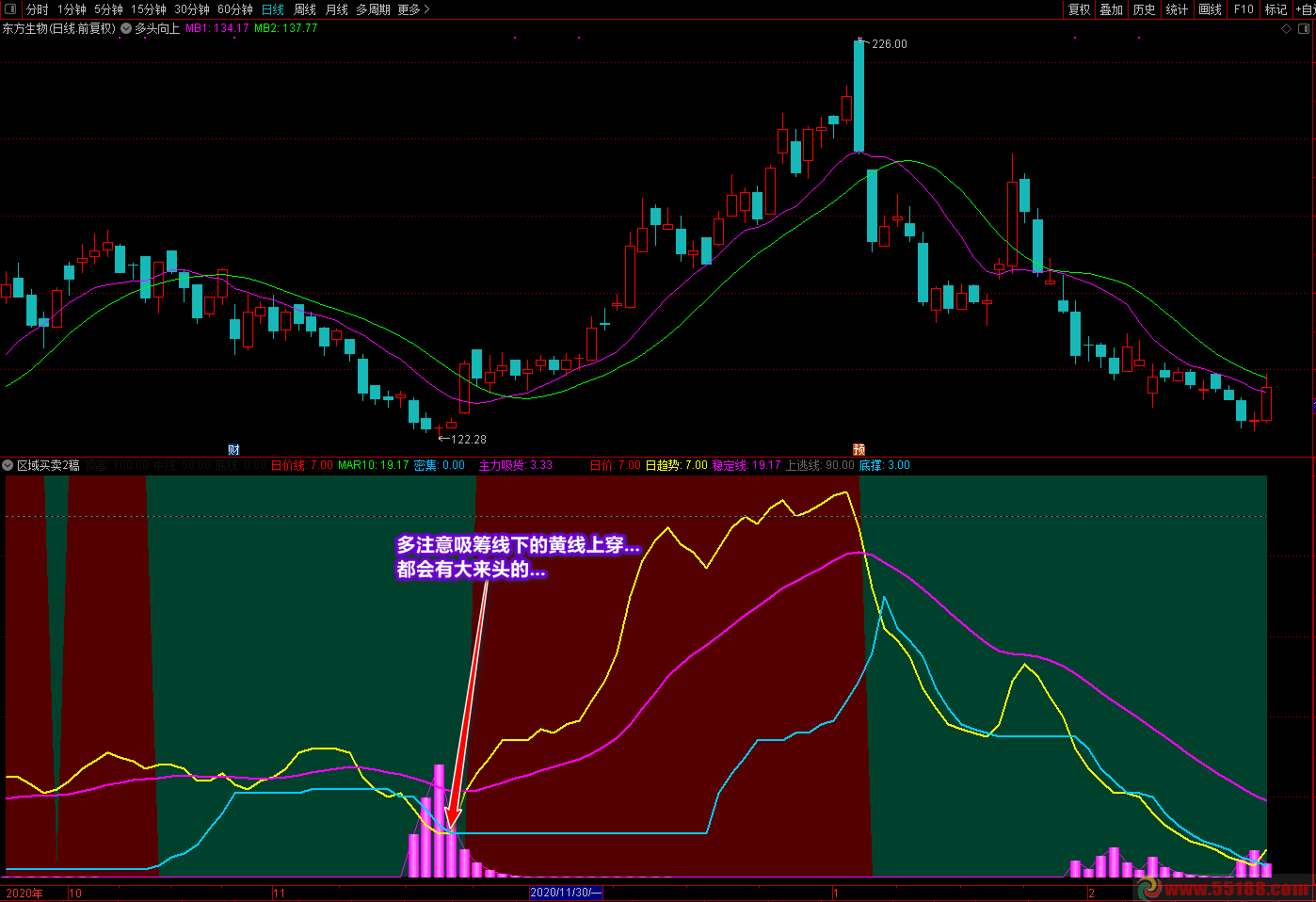
Task: Add stock to watchlist with +自选
Action: (1305, 9)
